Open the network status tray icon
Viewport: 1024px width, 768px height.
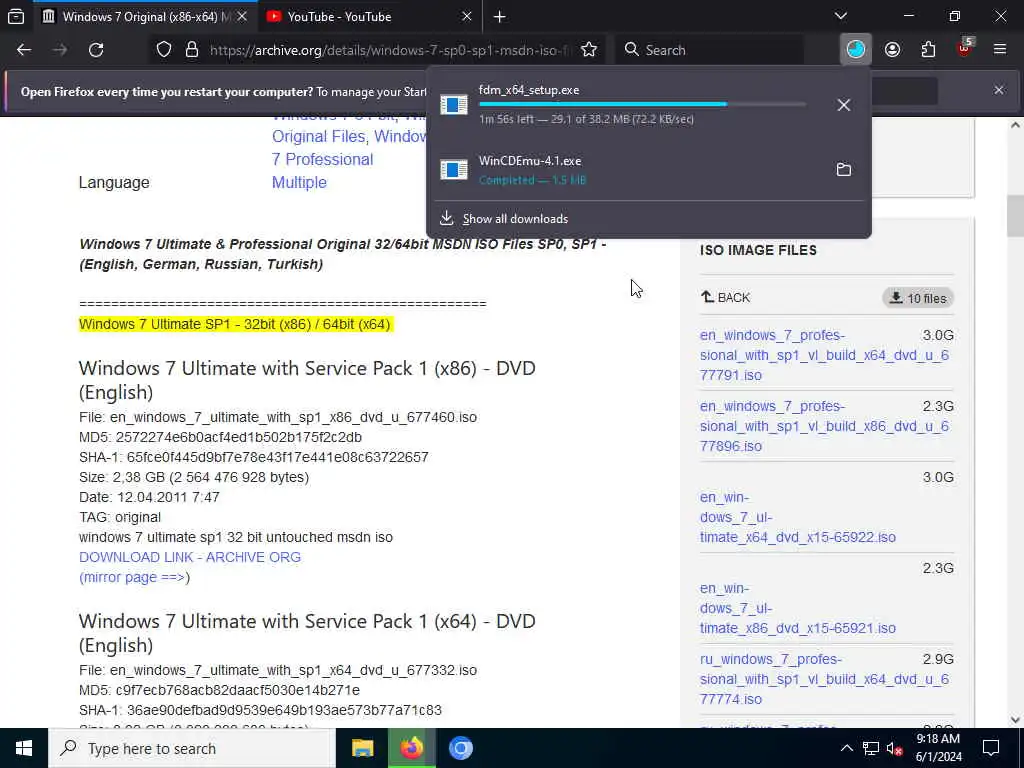[871, 748]
